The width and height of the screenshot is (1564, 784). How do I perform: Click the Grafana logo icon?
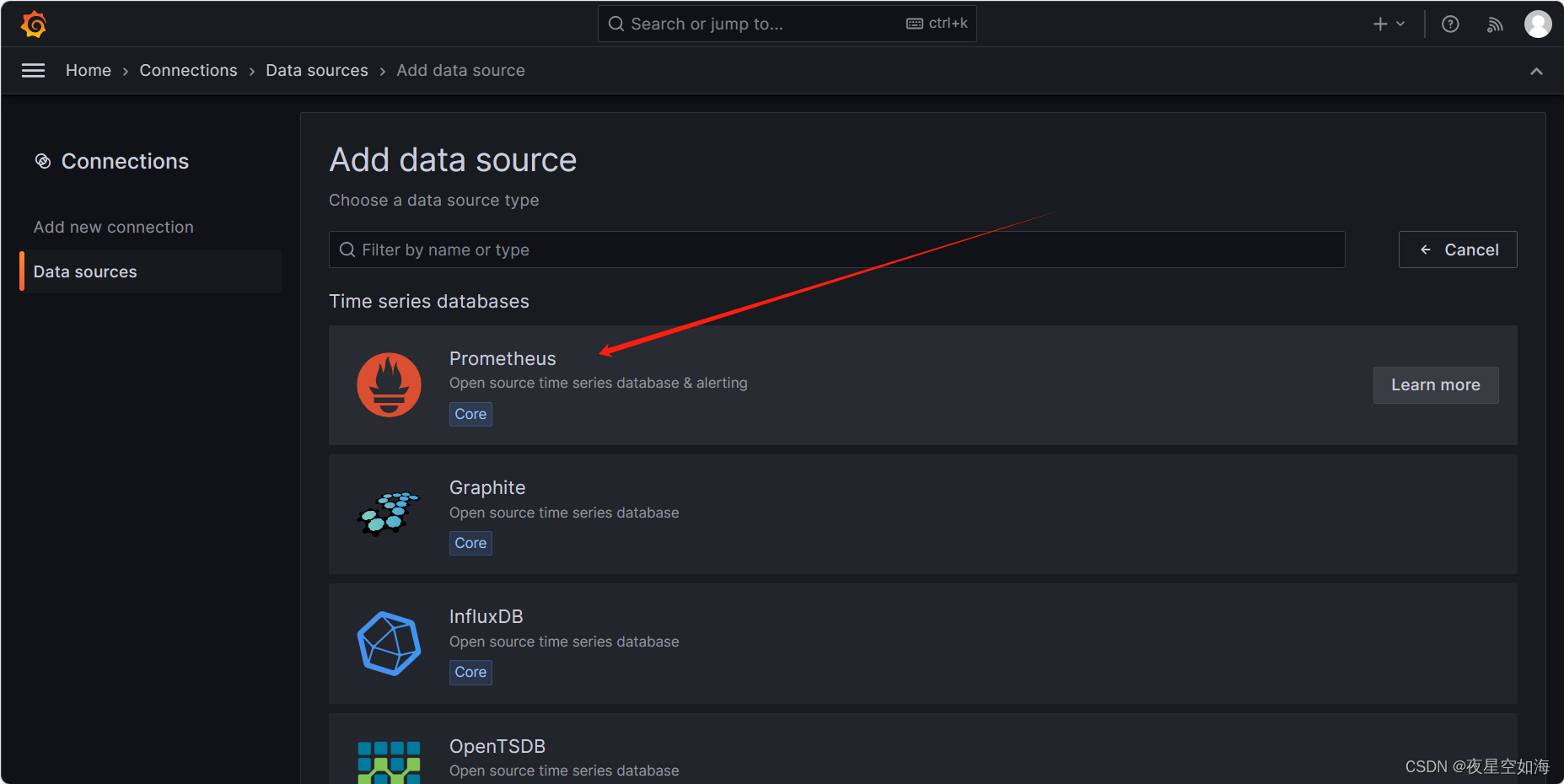(x=34, y=24)
